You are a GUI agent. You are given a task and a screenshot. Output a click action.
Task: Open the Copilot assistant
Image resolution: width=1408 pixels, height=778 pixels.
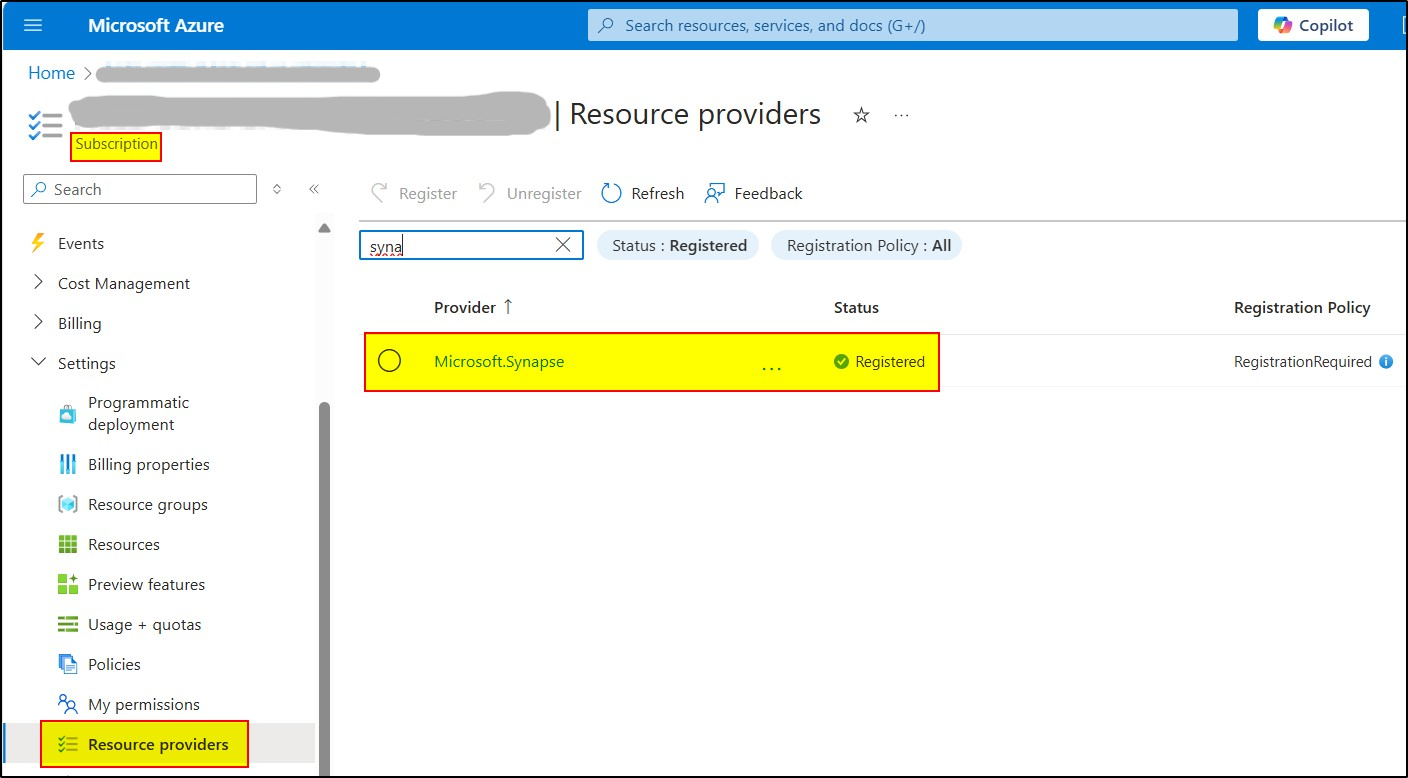(x=1312, y=24)
